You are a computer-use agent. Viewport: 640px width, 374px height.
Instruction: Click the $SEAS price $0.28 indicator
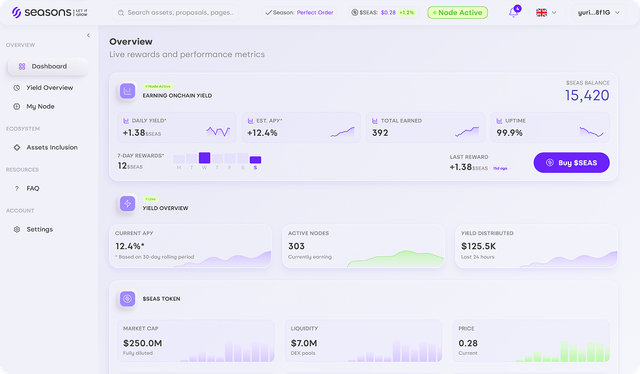click(x=388, y=13)
